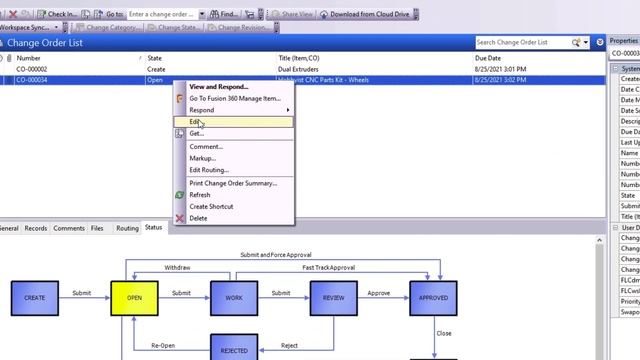Click the Find binoculars button

click(224, 14)
